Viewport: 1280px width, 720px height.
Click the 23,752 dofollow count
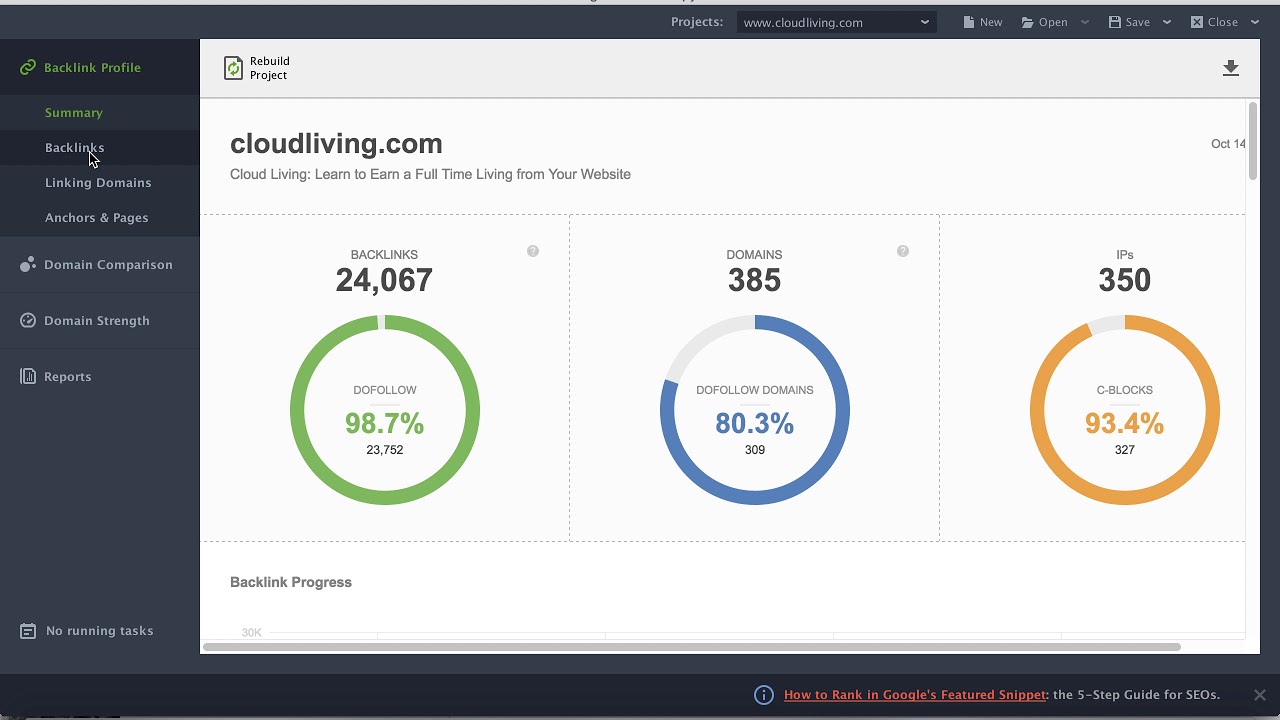pos(385,450)
